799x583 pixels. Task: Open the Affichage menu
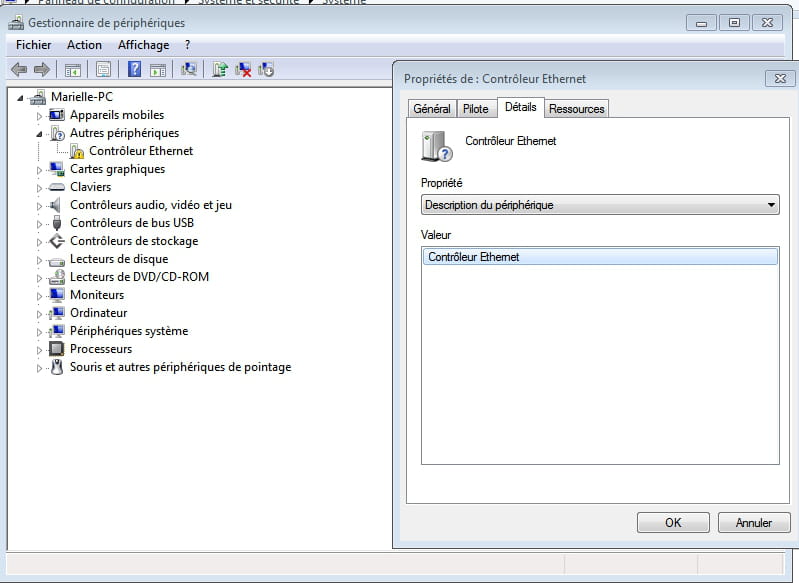click(x=145, y=45)
